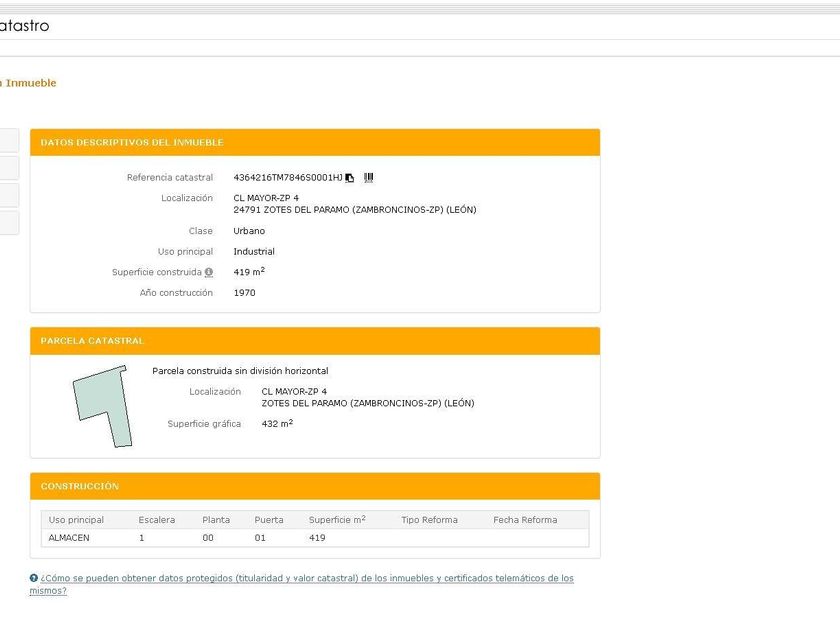The height and width of the screenshot is (630, 840).
Task: Click the Puerta value 01 cell
Action: click(260, 538)
